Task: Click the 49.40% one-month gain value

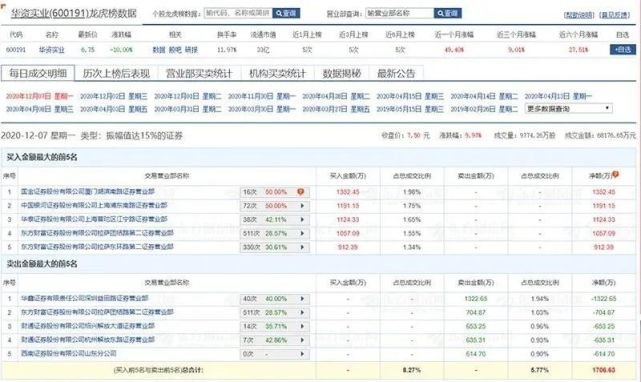Action: 454,50
